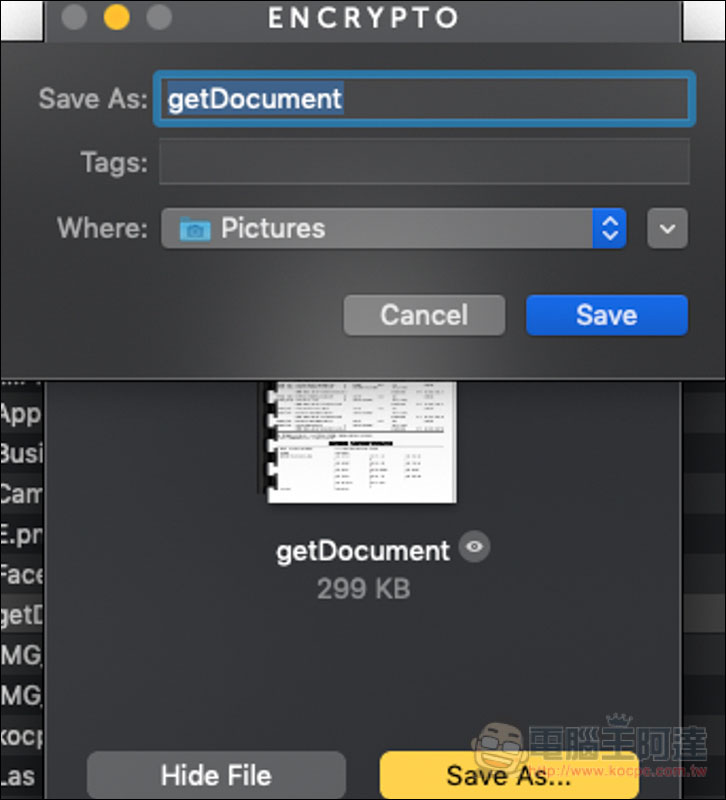Viewport: 726px width, 800px height.
Task: Click the yellow minimize window button
Action: tap(116, 17)
